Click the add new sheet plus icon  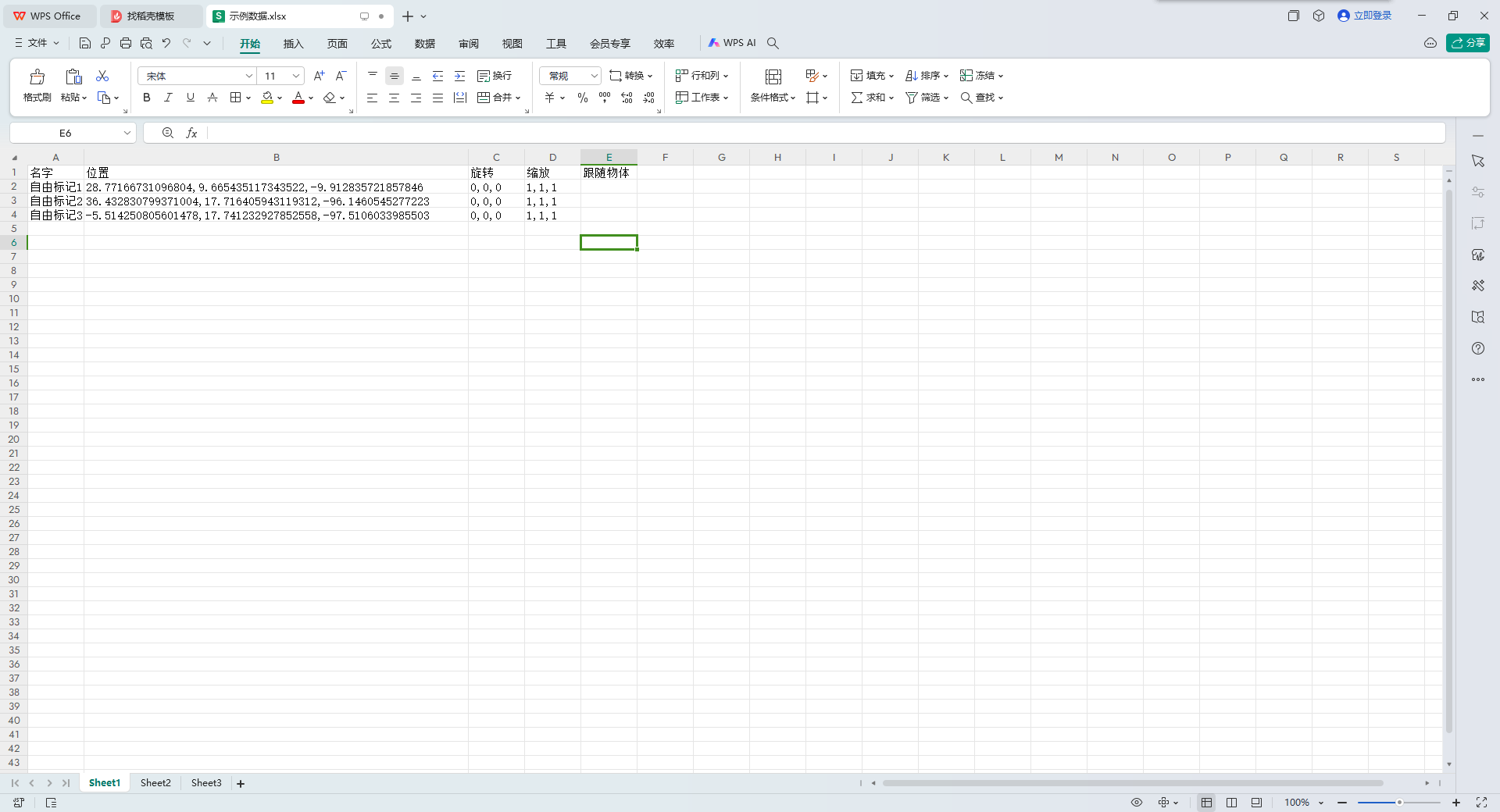pos(241,784)
